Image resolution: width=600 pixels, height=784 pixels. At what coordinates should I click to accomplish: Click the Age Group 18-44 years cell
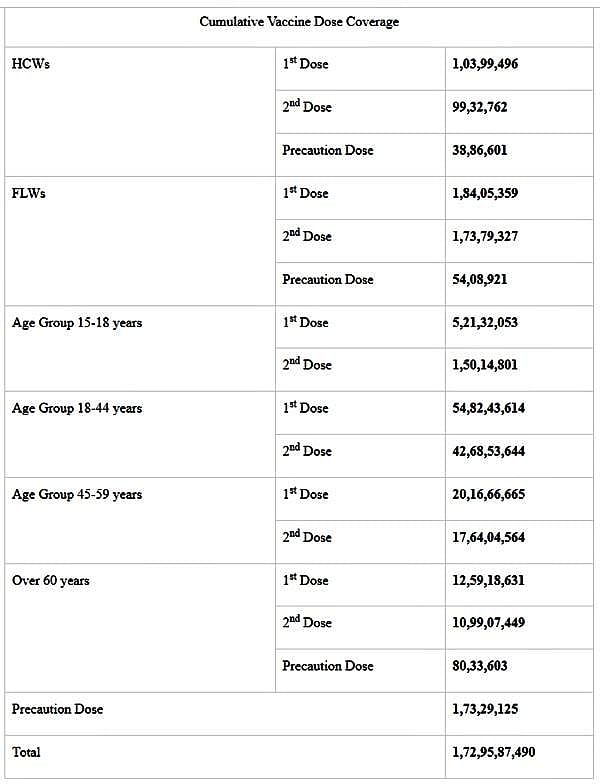(77, 408)
